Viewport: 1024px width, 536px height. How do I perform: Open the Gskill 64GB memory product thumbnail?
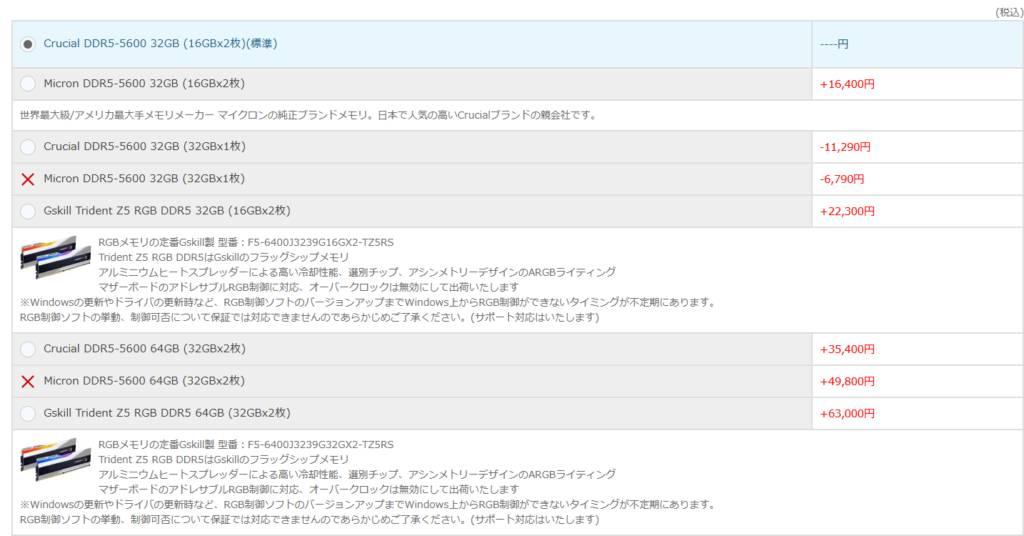[48, 459]
